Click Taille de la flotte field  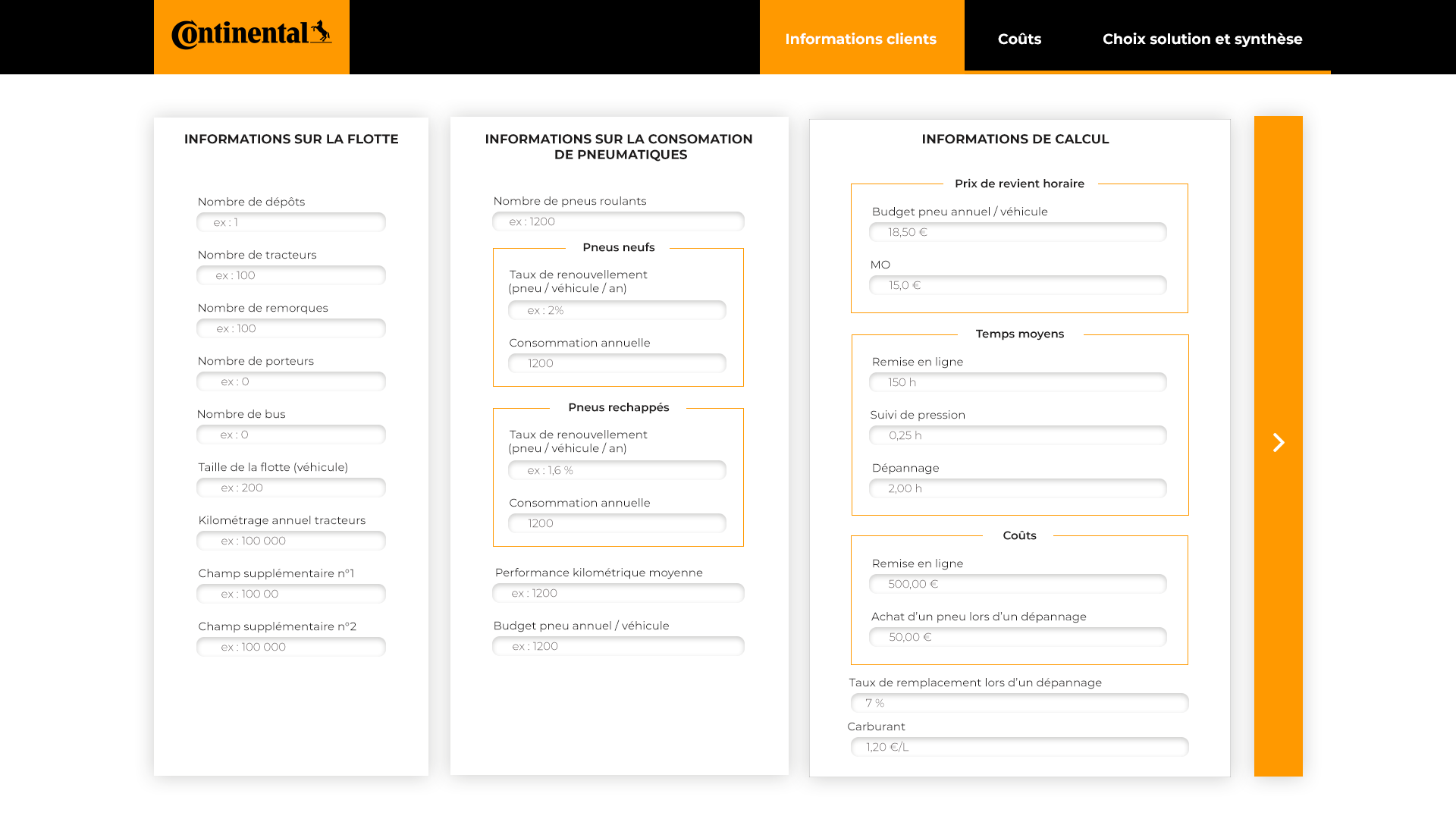pyautogui.click(x=291, y=488)
